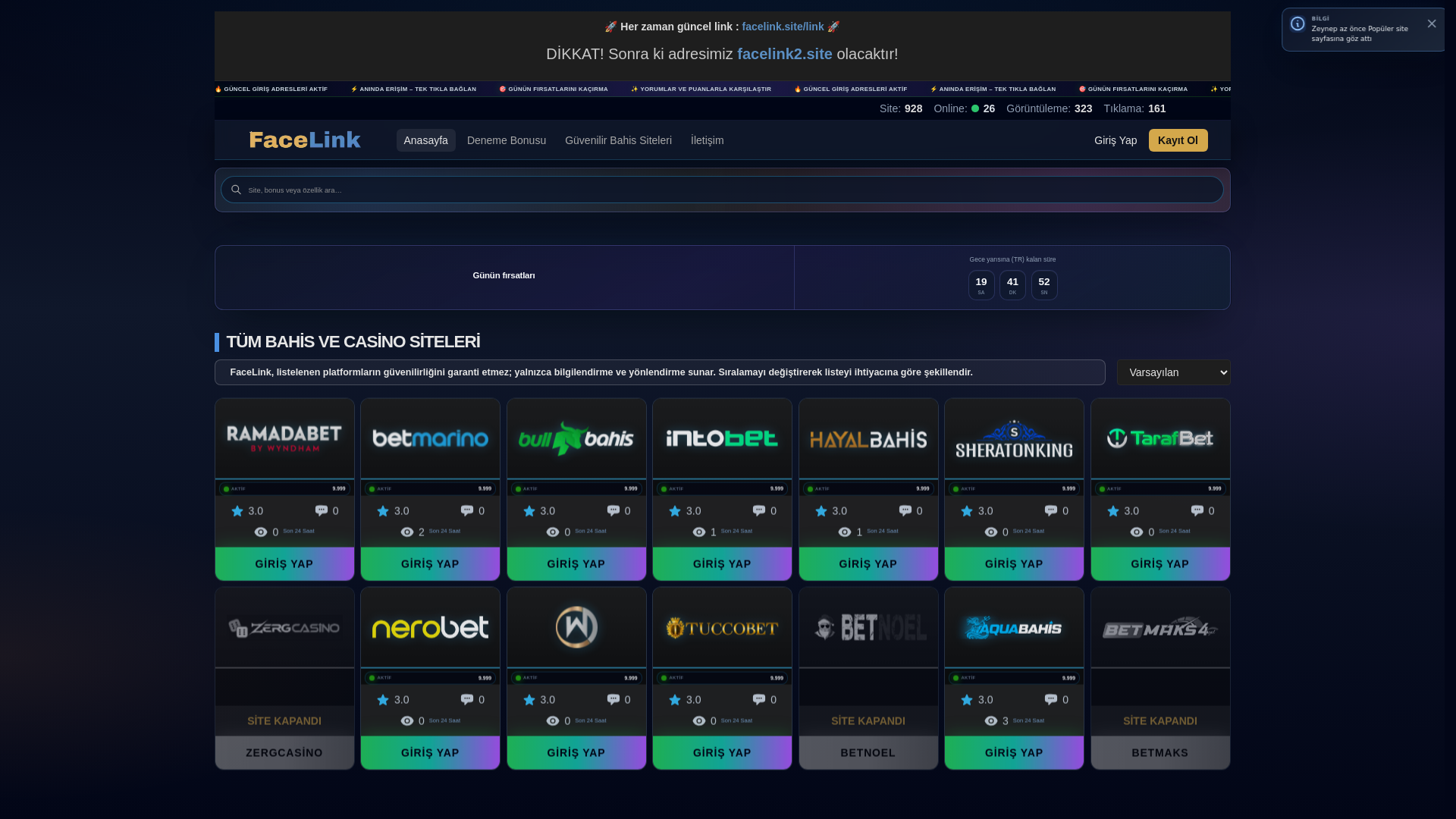Open the Tuccobet logo thumbnail

[722, 627]
